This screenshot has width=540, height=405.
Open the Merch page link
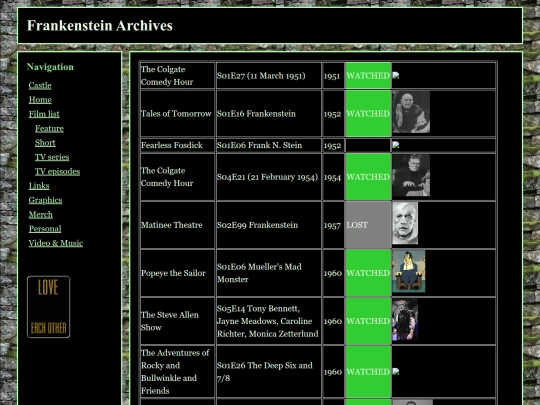[x=41, y=215]
